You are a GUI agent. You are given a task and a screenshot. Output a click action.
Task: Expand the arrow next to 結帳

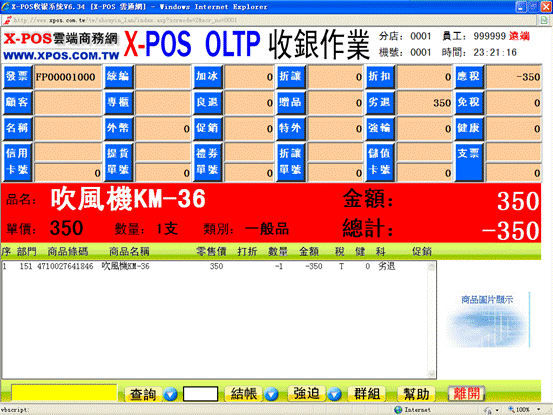click(x=271, y=394)
